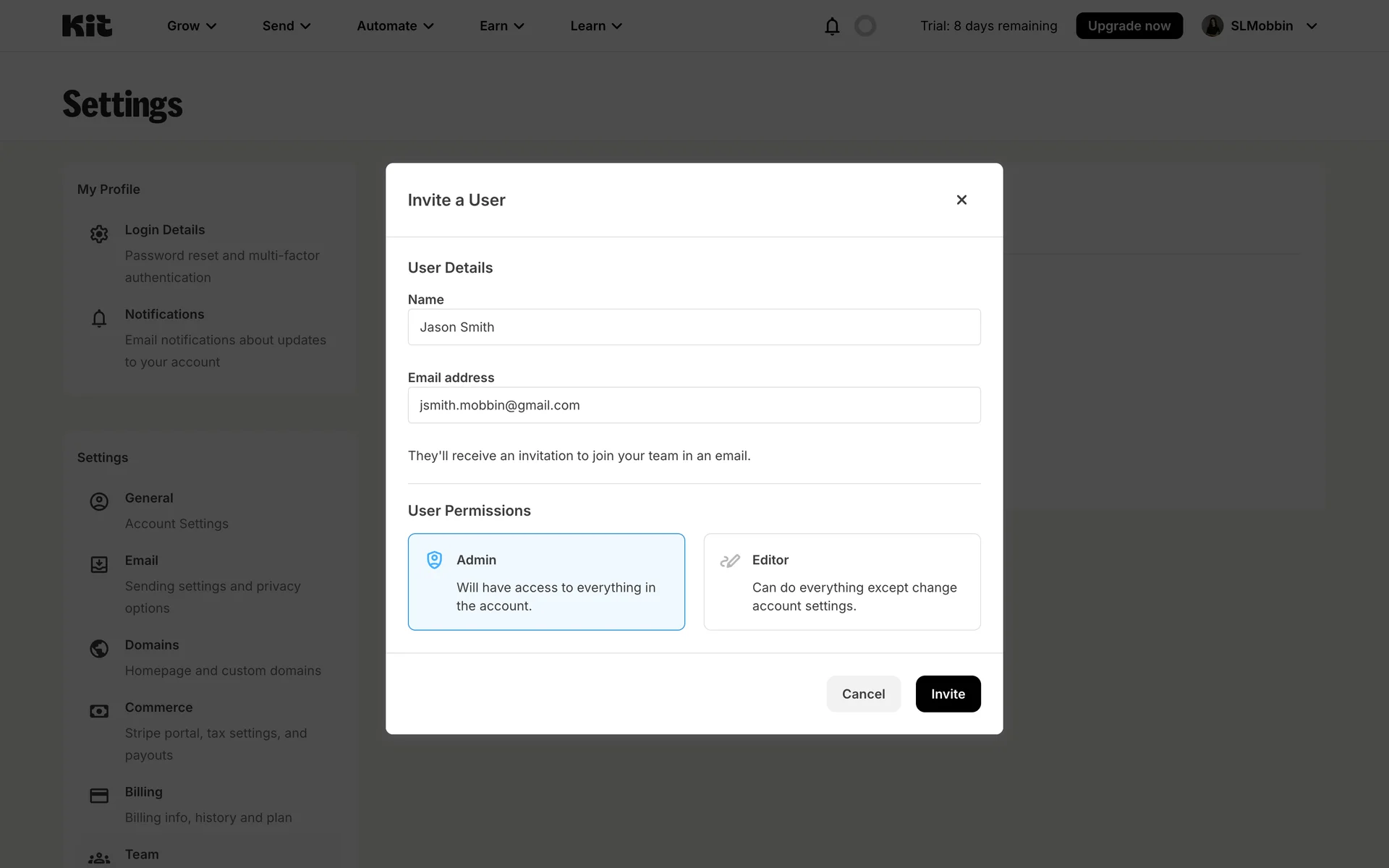Select the Admin permission option
Viewport: 1389px width, 868px height.
[546, 582]
